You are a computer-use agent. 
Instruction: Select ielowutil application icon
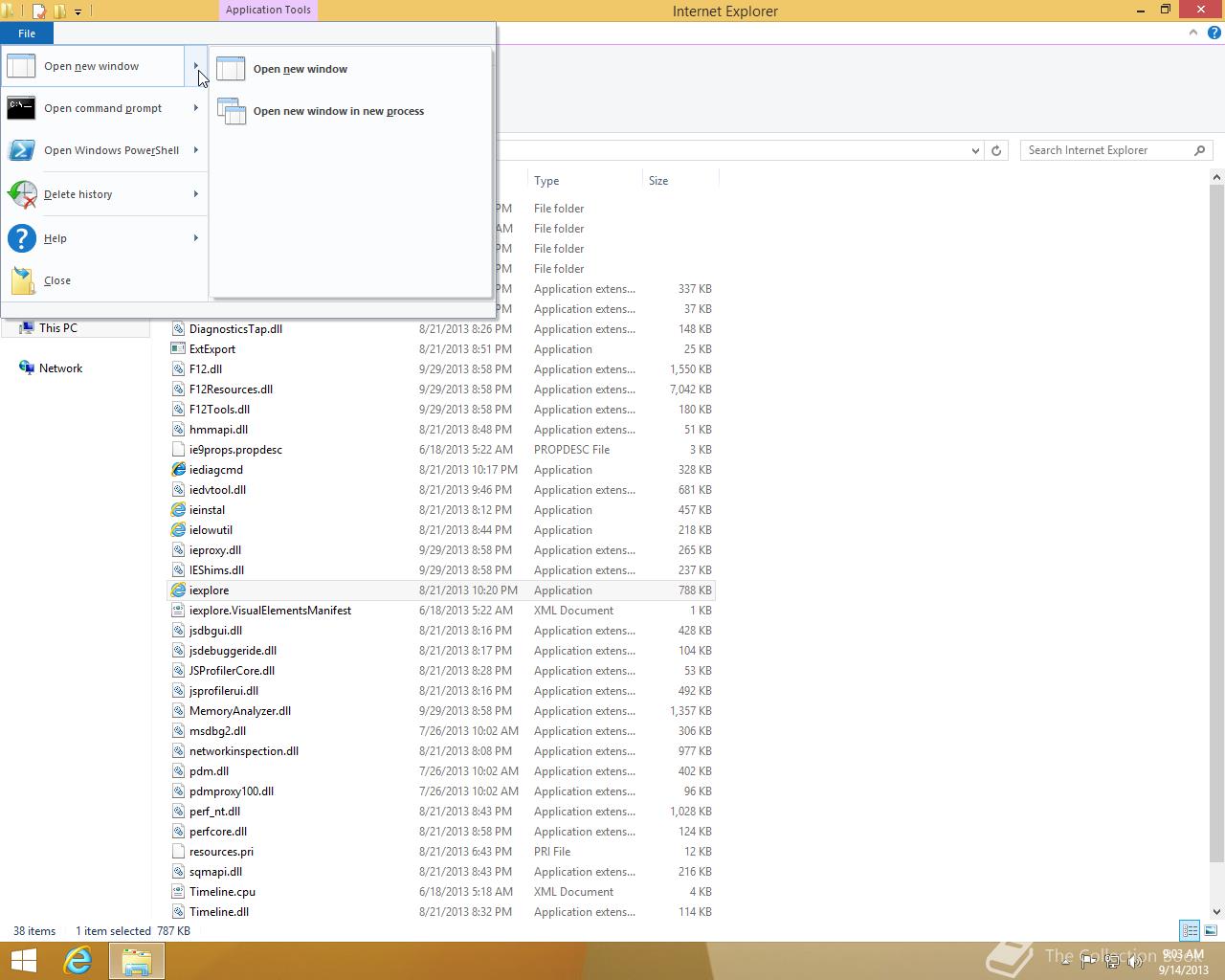coord(178,530)
